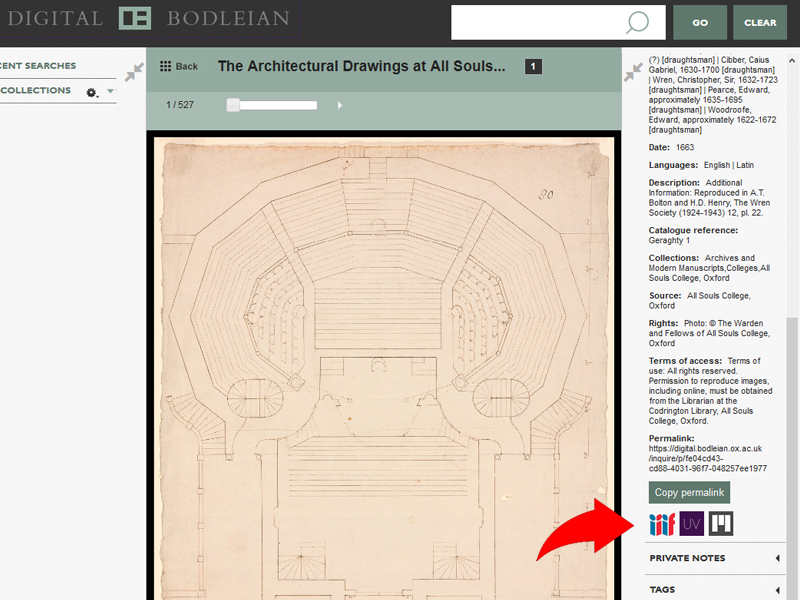Viewport: 800px width, 600px height.
Task: Click the title The Architectural Drawings at All Souls
Action: click(x=361, y=66)
